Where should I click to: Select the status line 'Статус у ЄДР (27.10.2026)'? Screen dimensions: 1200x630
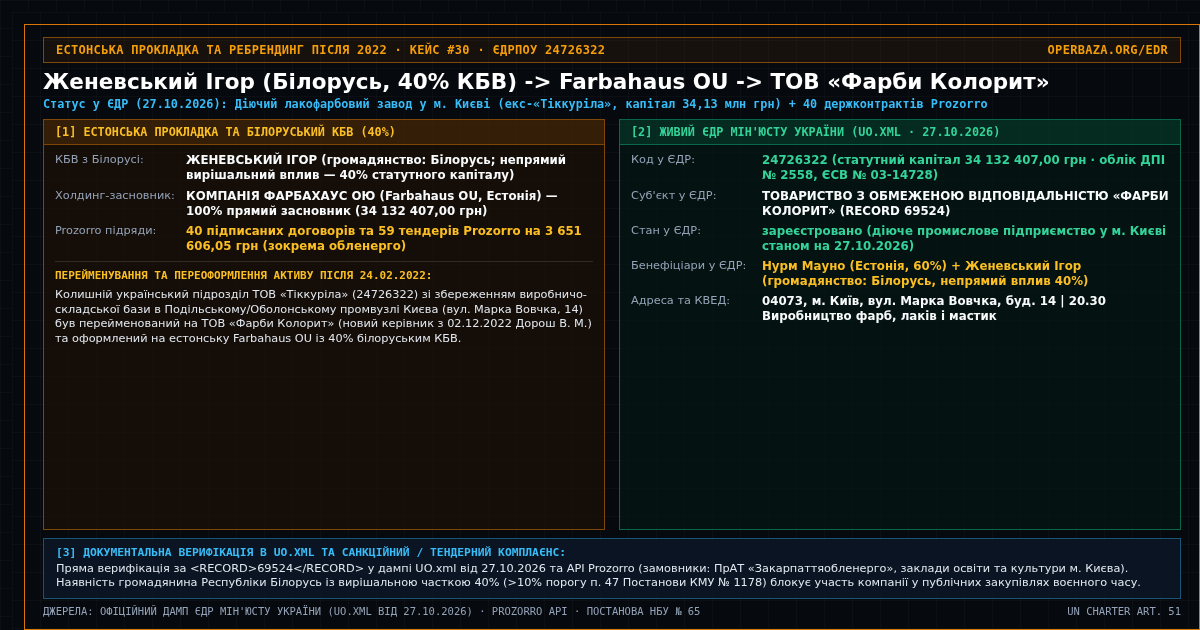pos(515,104)
